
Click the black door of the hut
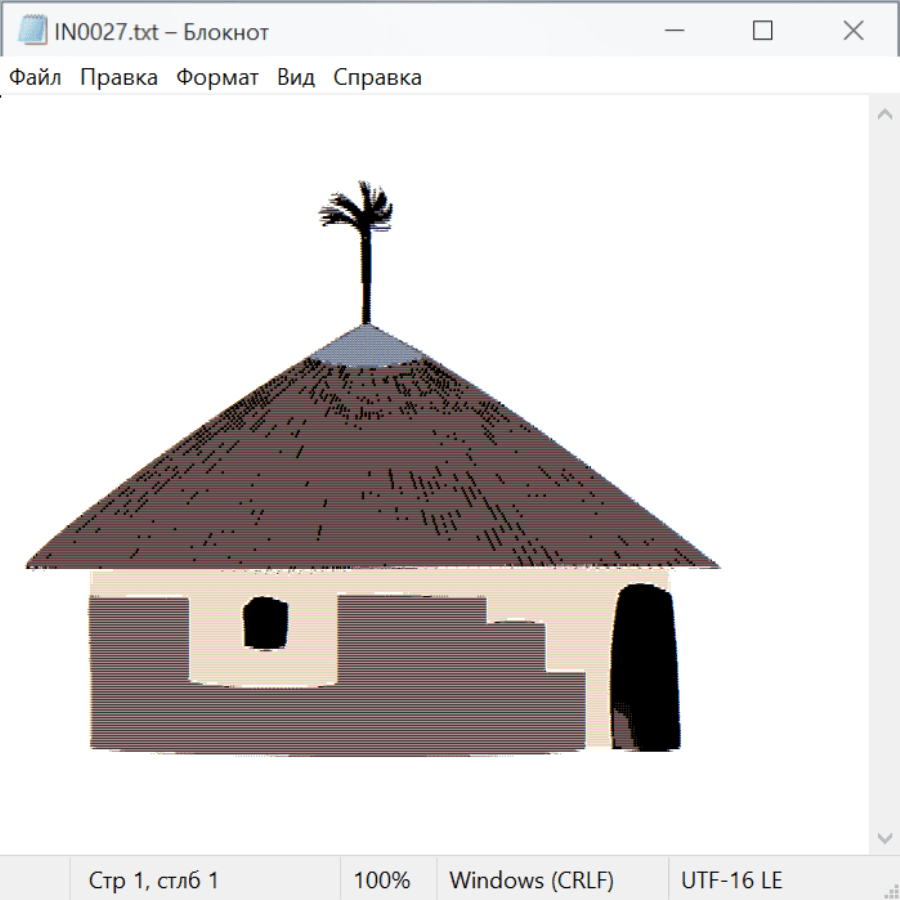point(645,668)
